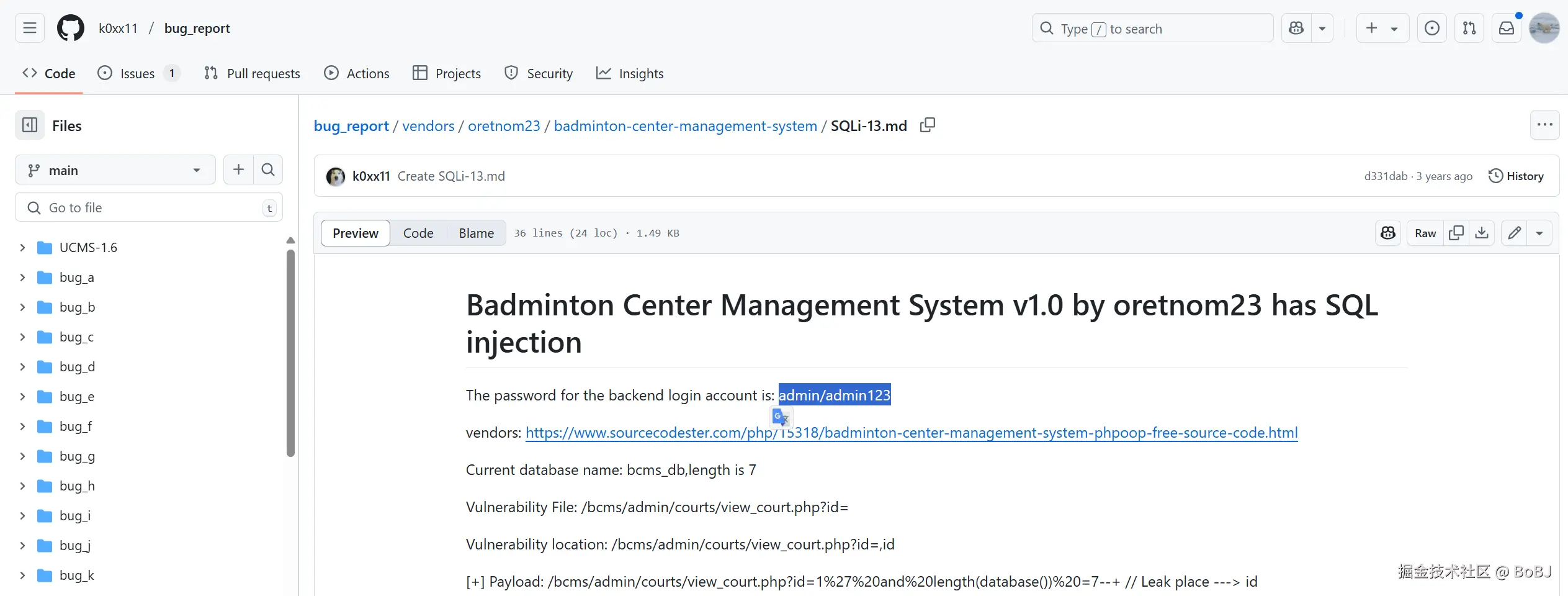Open bug_report repository name in header

[197, 29]
